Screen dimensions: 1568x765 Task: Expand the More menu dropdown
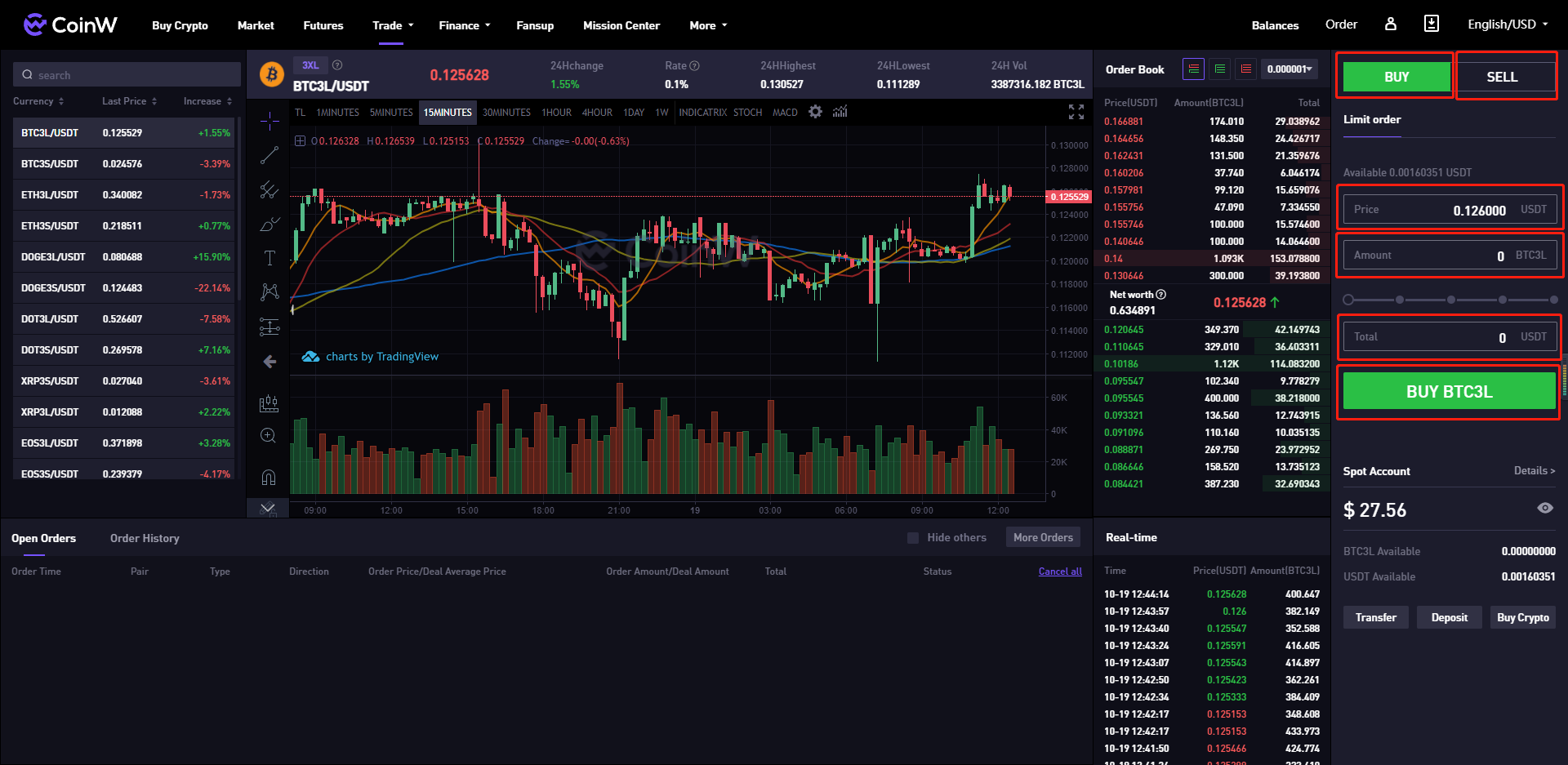pos(708,25)
